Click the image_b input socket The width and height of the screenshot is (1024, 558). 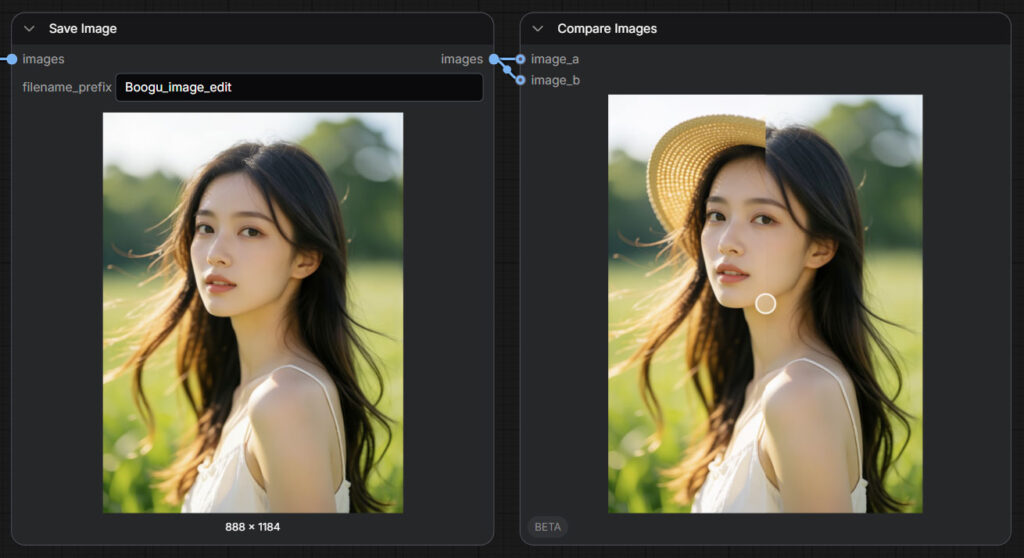[520, 80]
